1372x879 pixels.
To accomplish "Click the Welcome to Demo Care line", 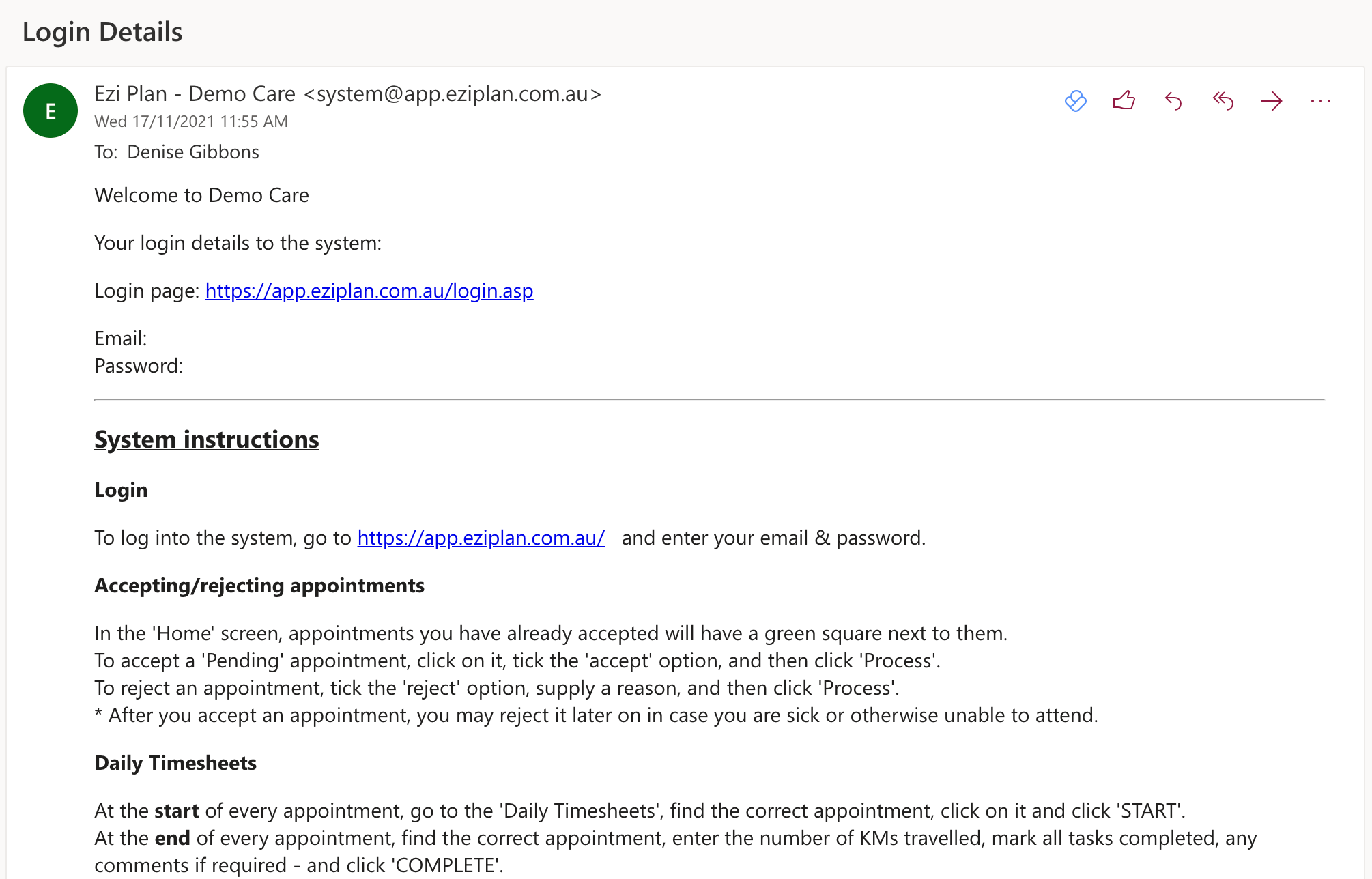I will point(201,195).
